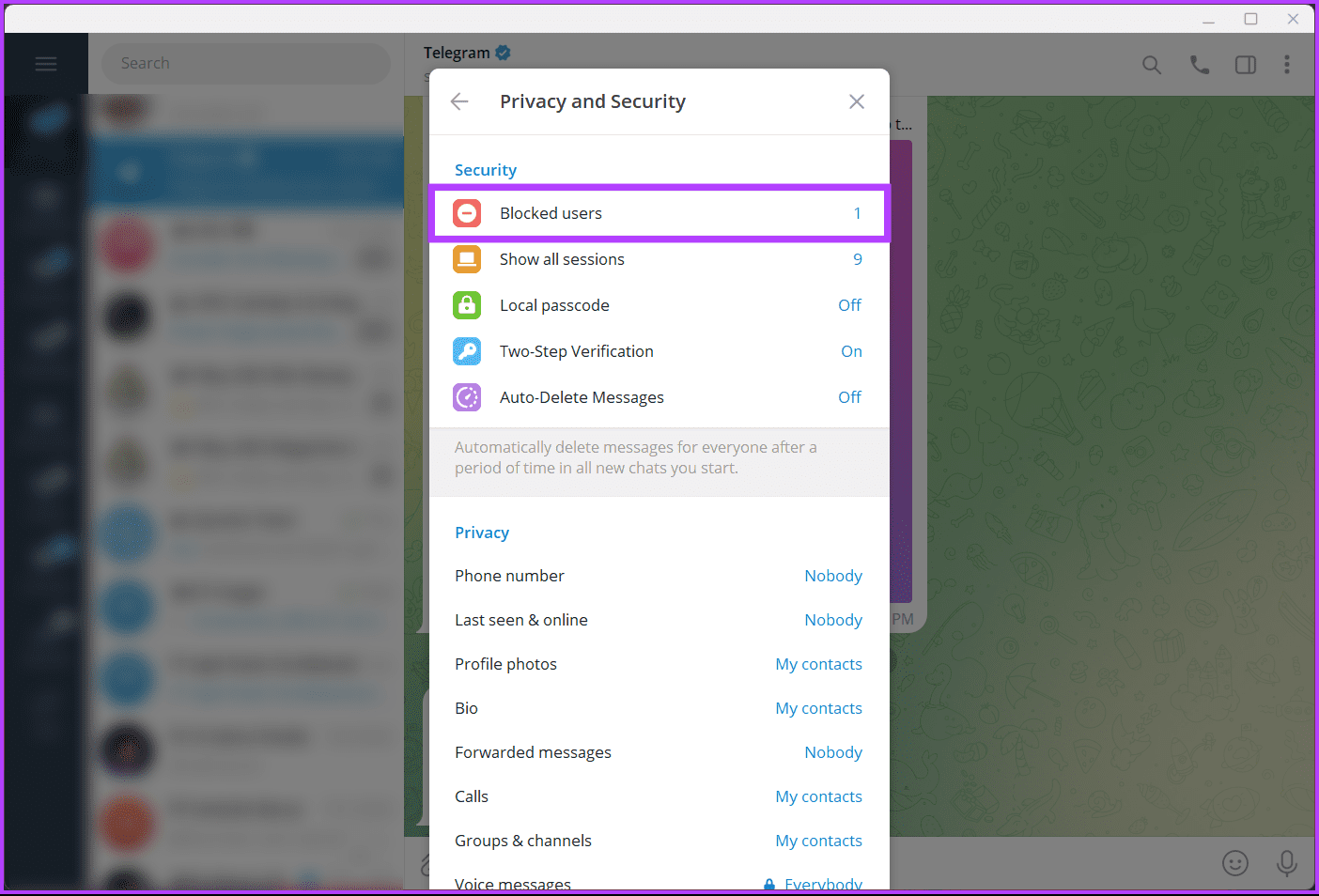
Task: Click the Telegram verified badge
Action: coord(504,53)
